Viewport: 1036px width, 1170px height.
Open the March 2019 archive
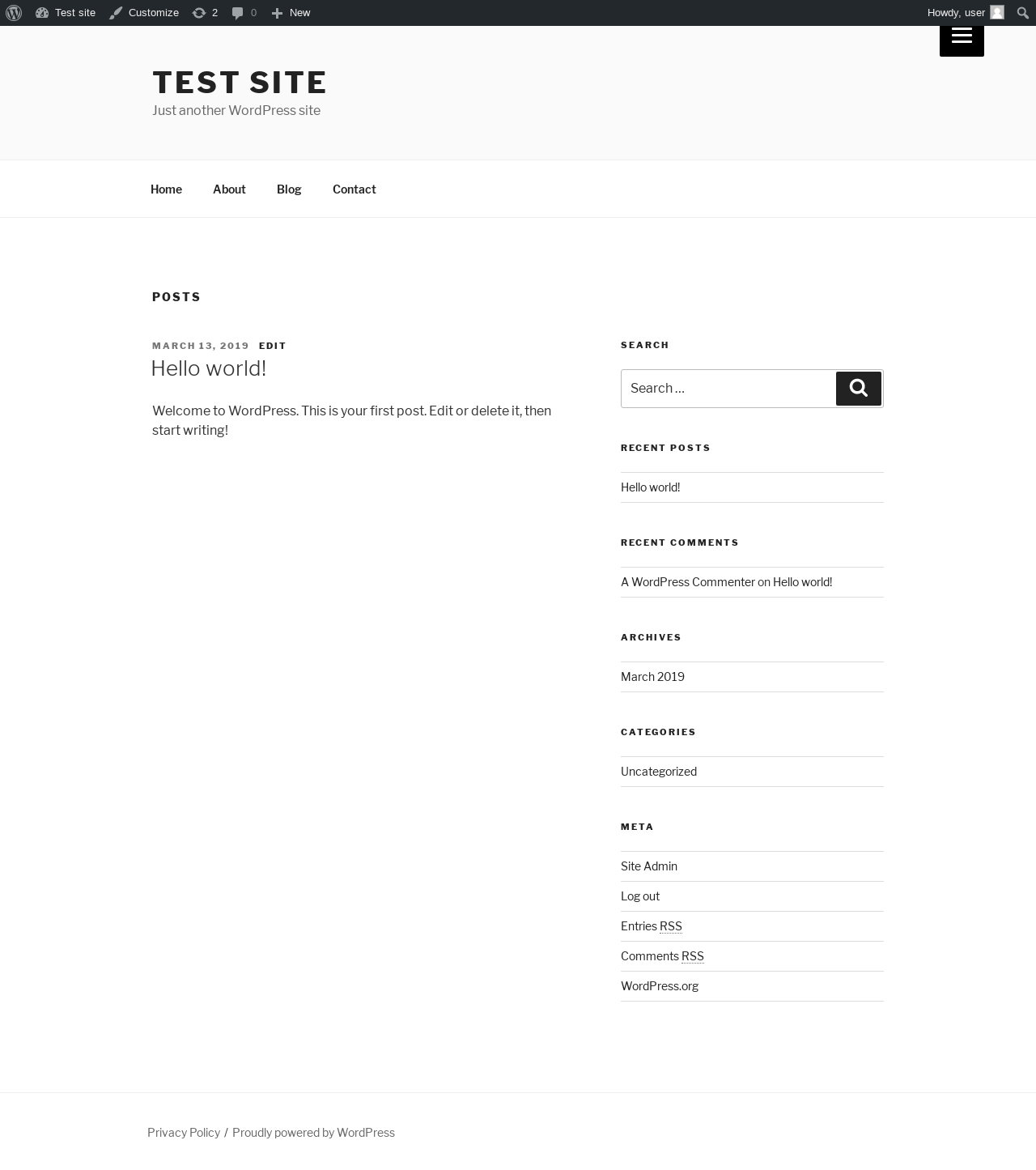[x=652, y=677]
